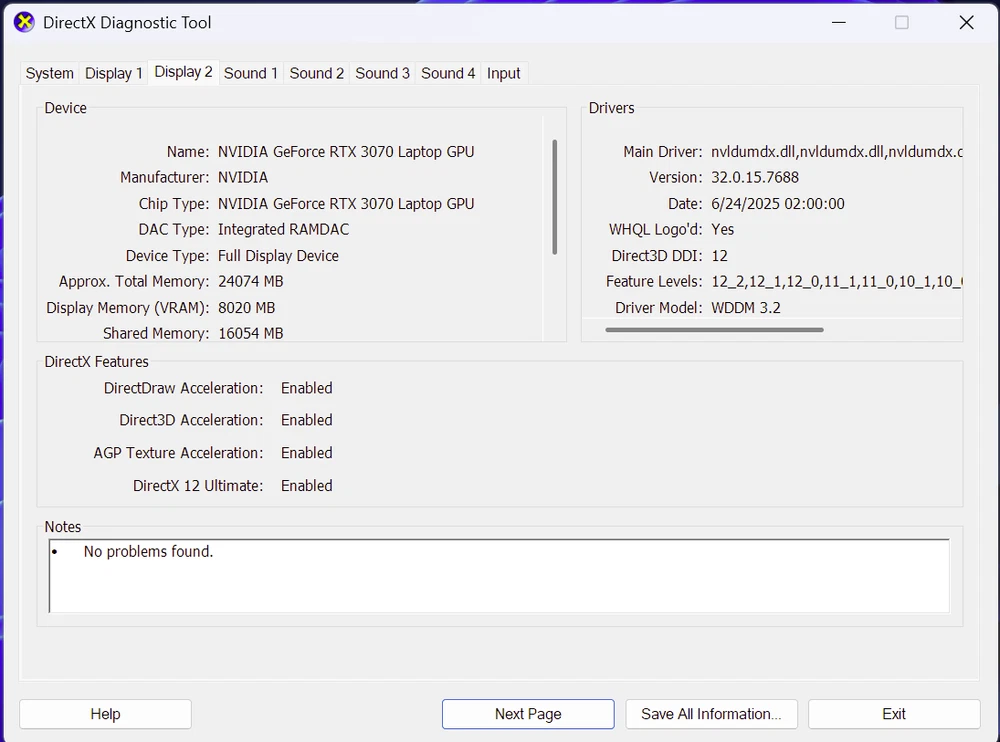This screenshot has height=742, width=1000.
Task: View the Sound 4 tab
Action: (x=448, y=73)
